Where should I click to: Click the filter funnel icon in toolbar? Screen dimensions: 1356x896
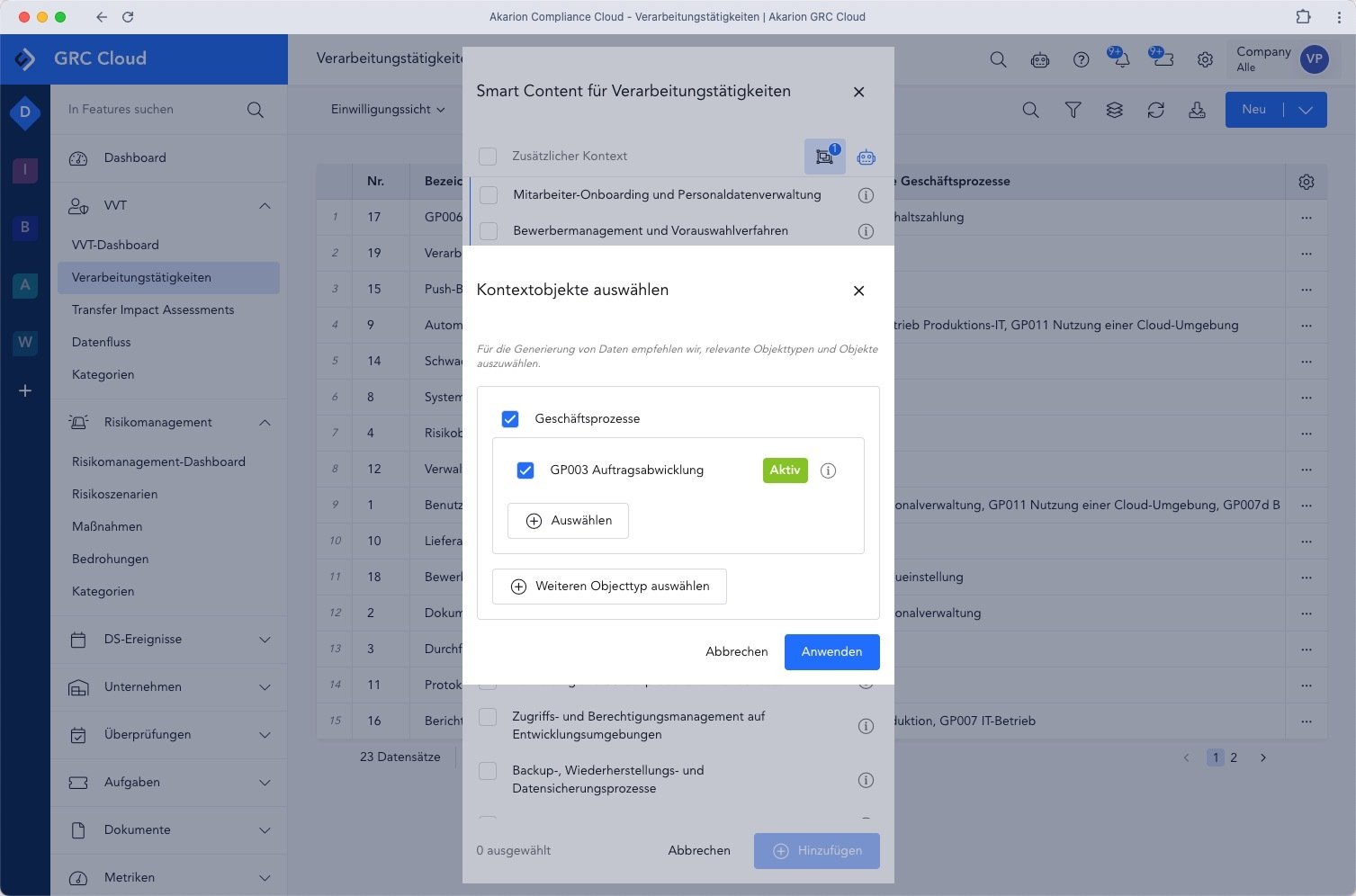tap(1073, 110)
